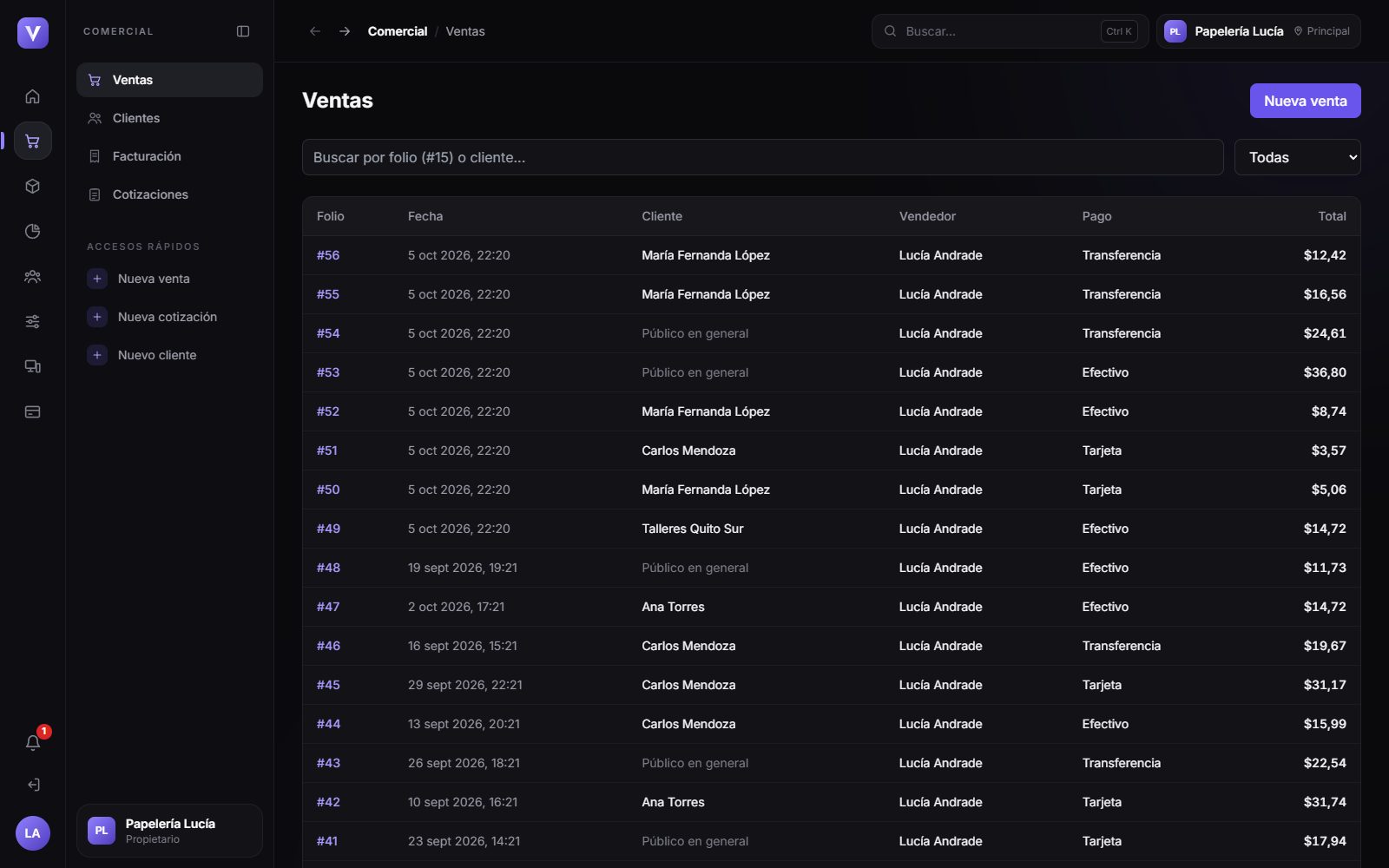Focus the search by folio or client field
This screenshot has height=868, width=1389.
point(762,157)
